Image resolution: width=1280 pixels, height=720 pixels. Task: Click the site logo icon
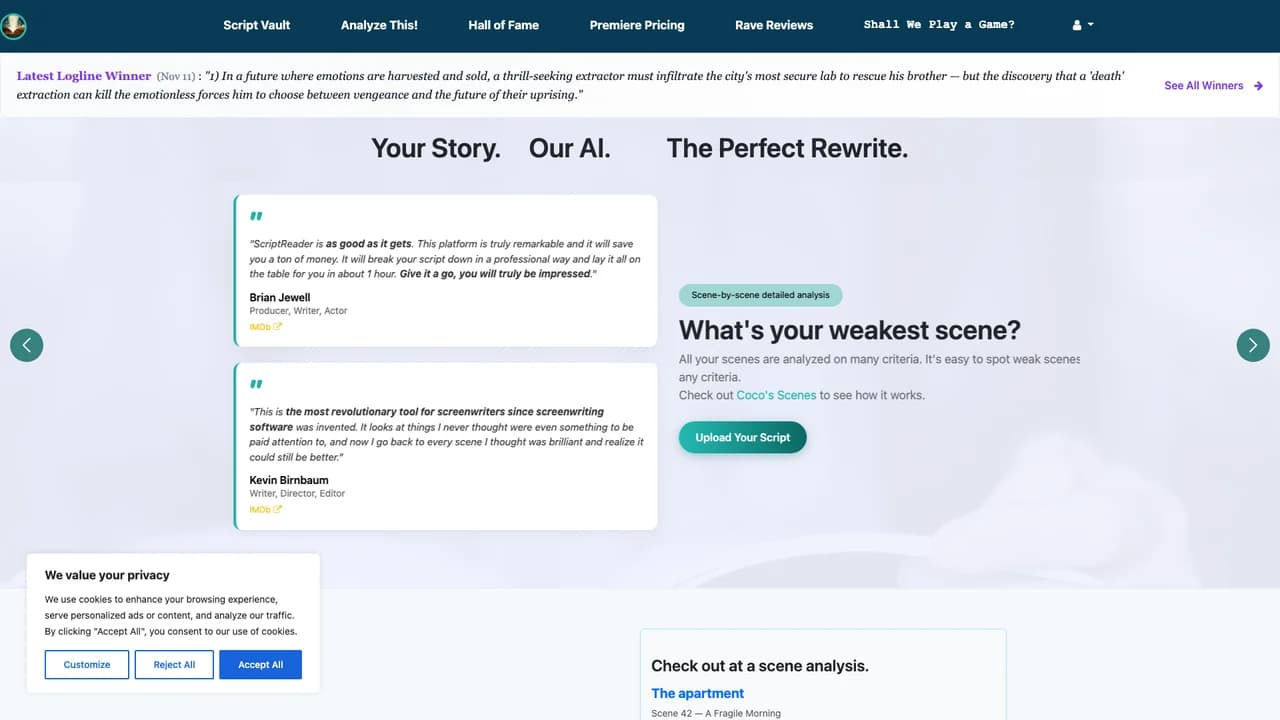pos(13,25)
